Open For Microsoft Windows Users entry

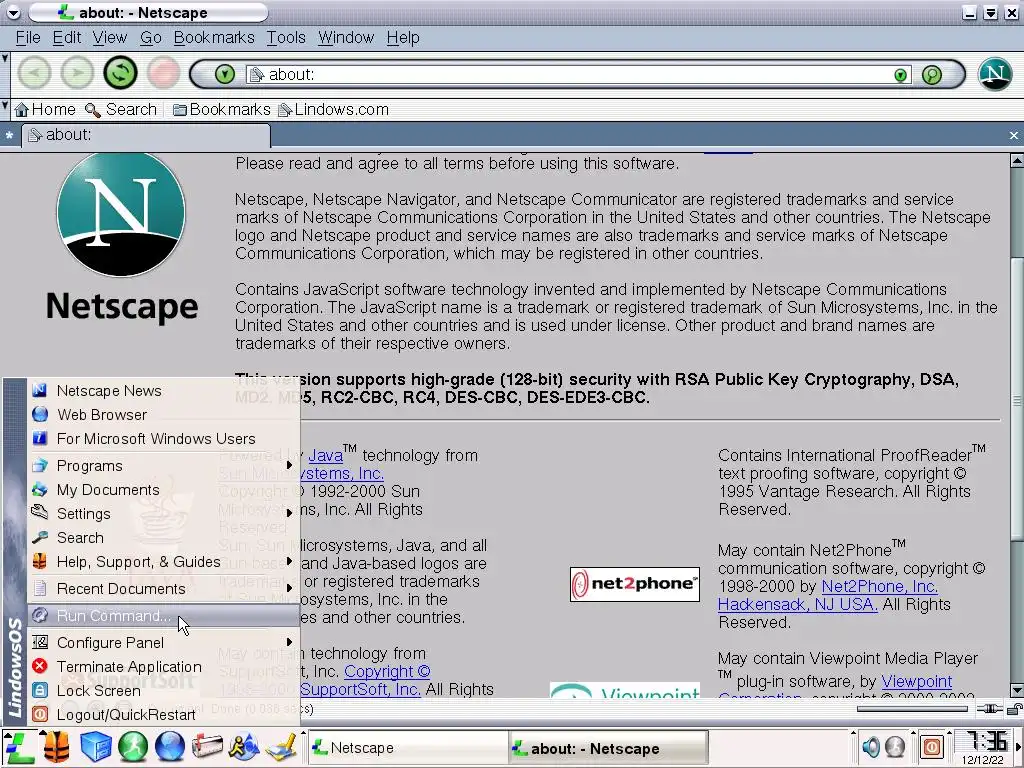click(x=163, y=439)
